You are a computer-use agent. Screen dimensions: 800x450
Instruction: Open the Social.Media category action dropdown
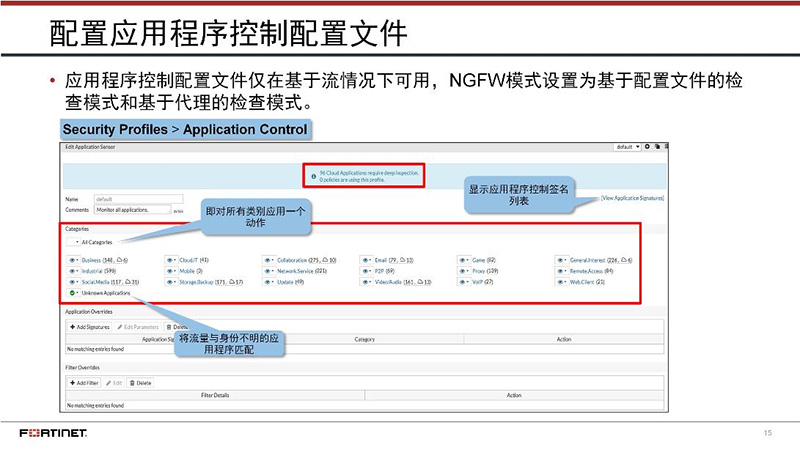coord(73,282)
